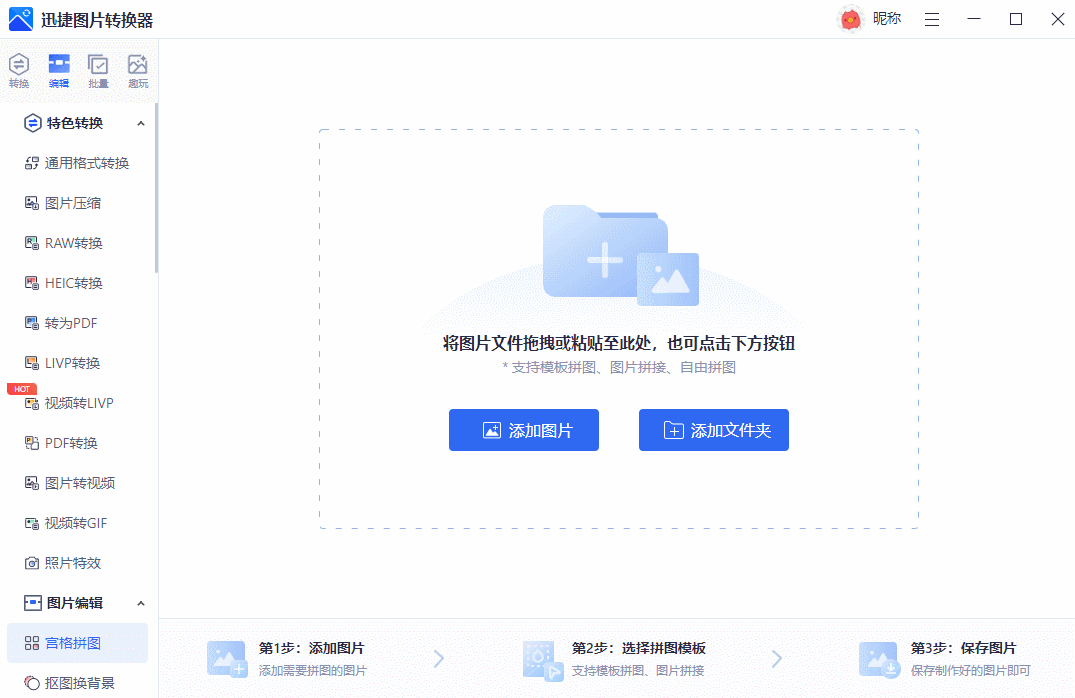Click the user avatar icon
The width and height of the screenshot is (1075, 698).
[850, 19]
